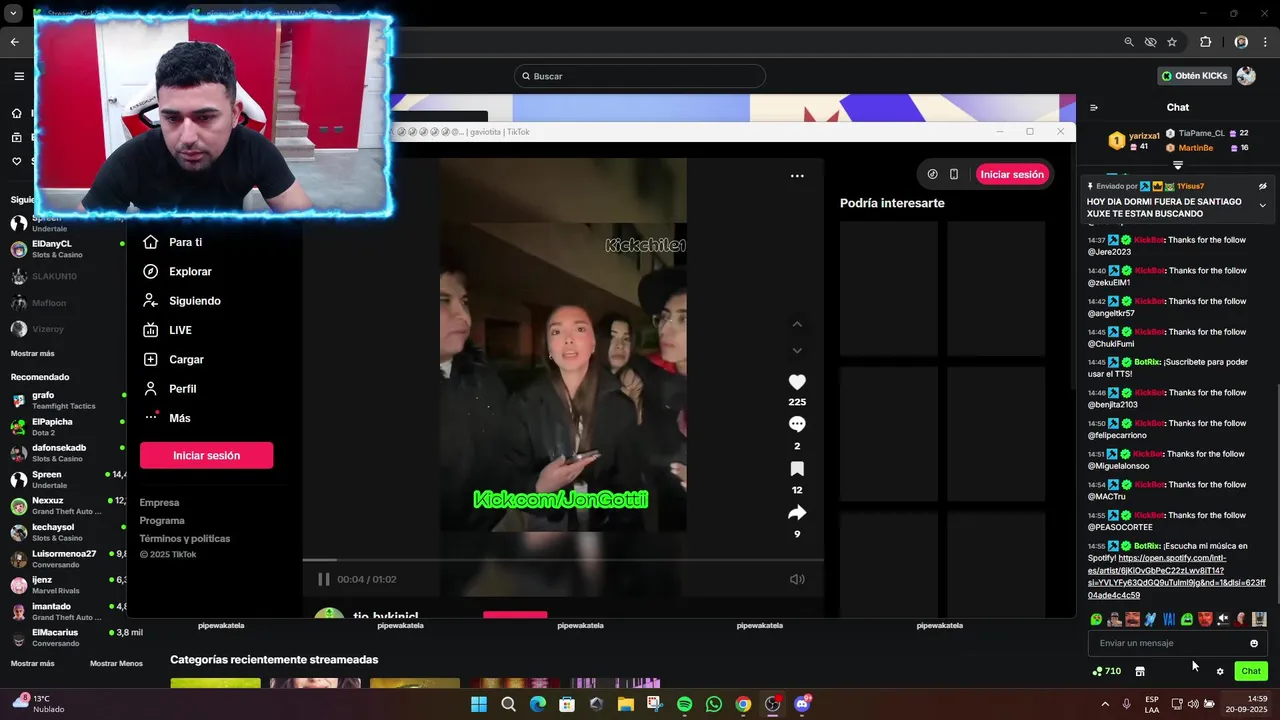Screen dimensions: 1280x720
Task: Open chat settings gear icon
Action: coord(1220,671)
